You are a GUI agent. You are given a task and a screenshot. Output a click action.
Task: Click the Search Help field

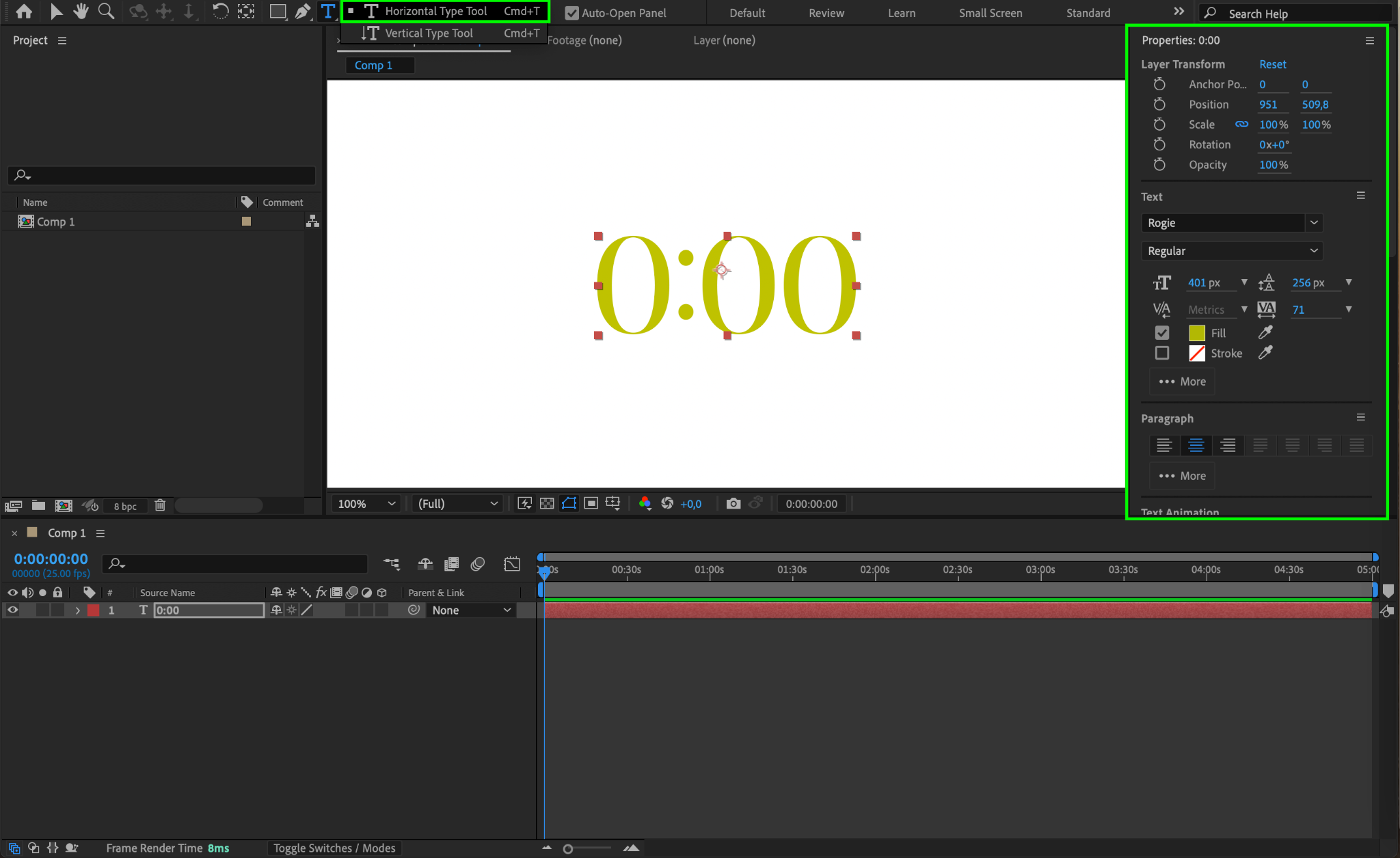click(1296, 13)
